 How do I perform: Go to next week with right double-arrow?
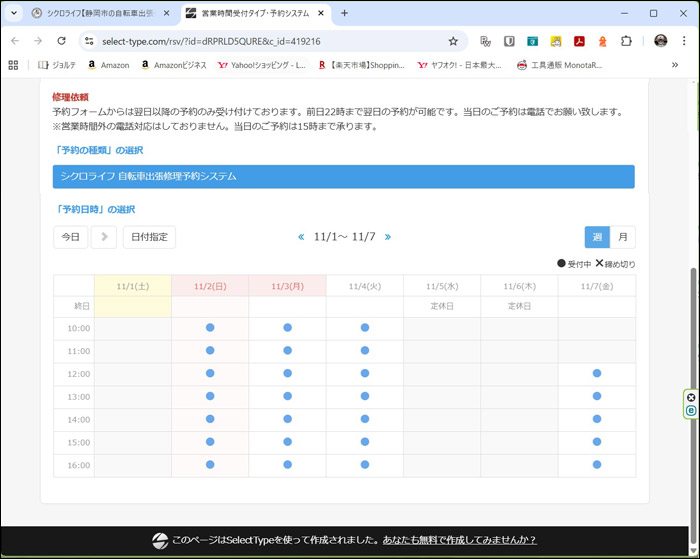388,237
